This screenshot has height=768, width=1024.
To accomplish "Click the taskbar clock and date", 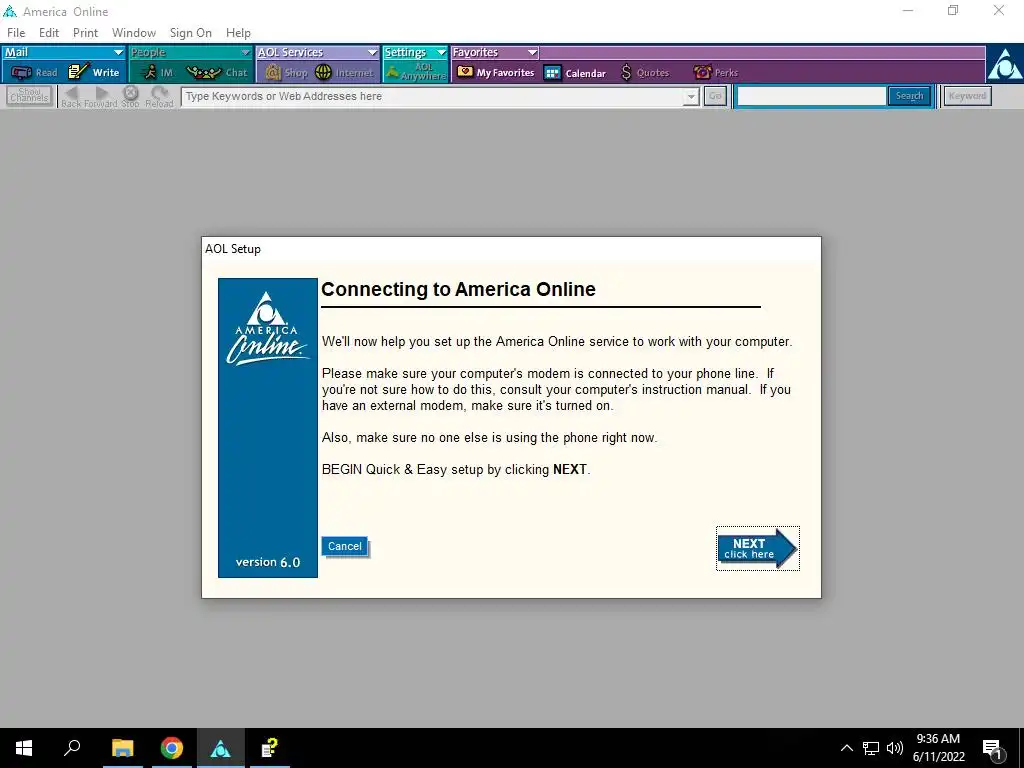I will coord(938,748).
